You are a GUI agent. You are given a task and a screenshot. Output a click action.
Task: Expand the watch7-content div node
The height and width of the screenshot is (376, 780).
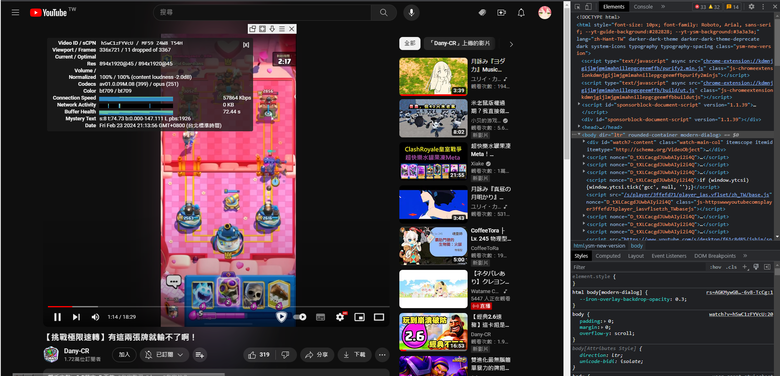pos(584,142)
